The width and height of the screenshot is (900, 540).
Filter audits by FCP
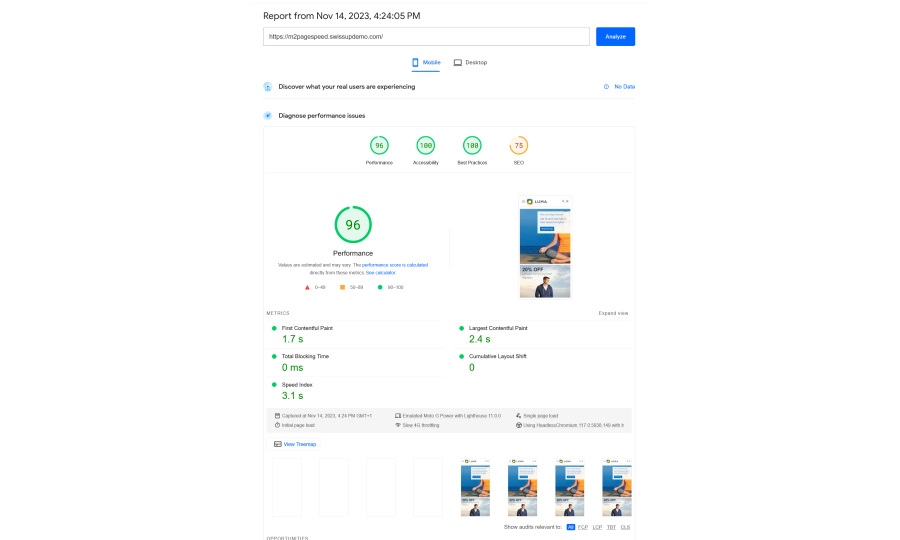click(584, 526)
